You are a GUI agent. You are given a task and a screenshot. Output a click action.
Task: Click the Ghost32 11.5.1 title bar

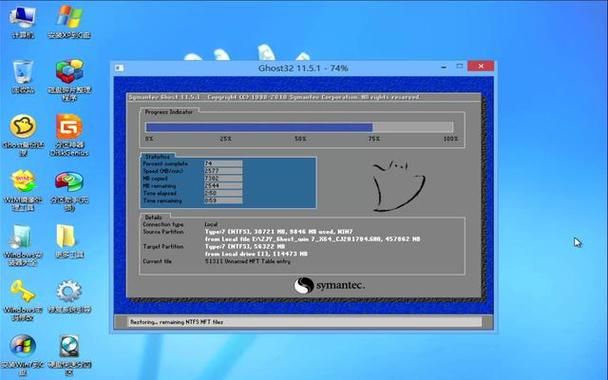pos(303,68)
